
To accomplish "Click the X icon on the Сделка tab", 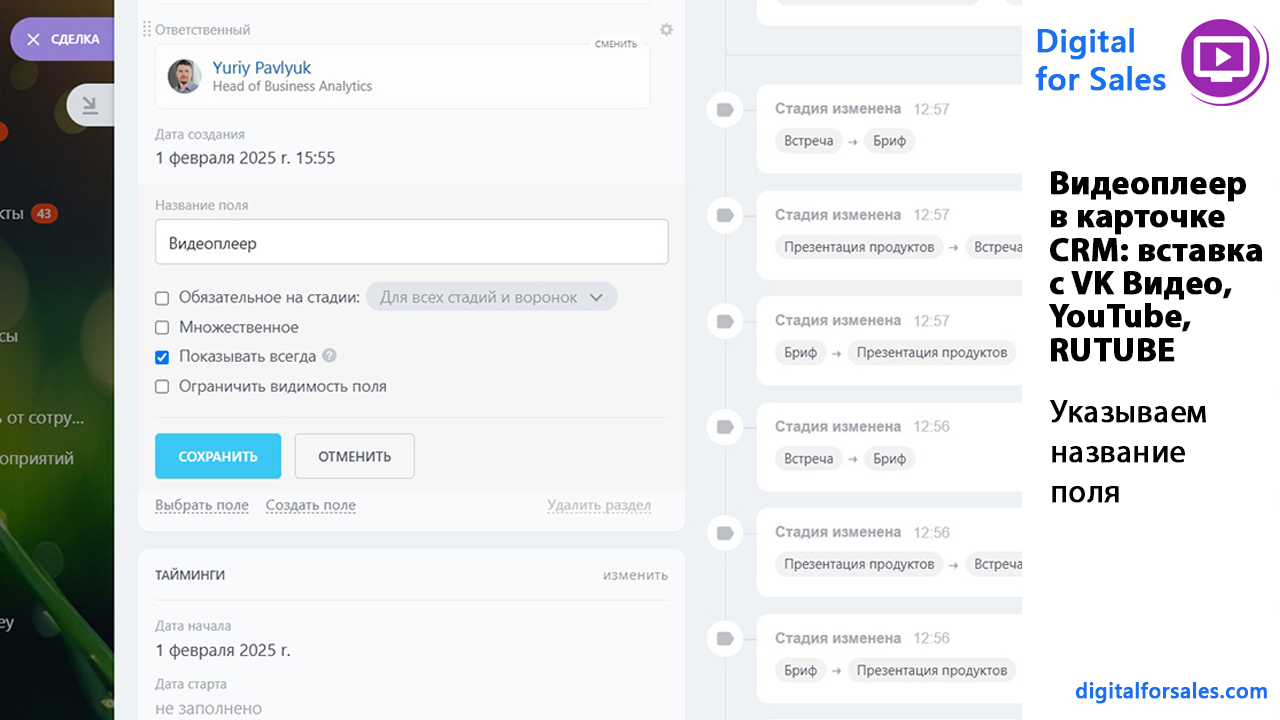I will 33,40.
